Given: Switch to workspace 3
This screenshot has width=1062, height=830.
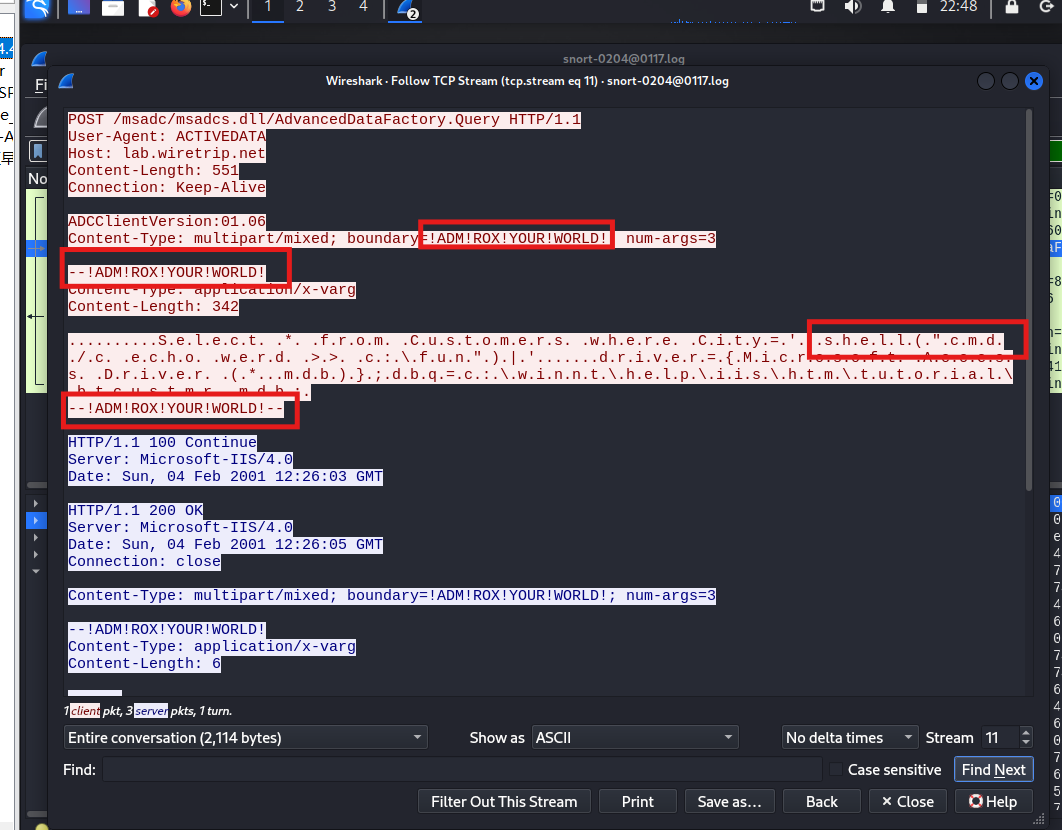Looking at the screenshot, I should coord(332,7).
